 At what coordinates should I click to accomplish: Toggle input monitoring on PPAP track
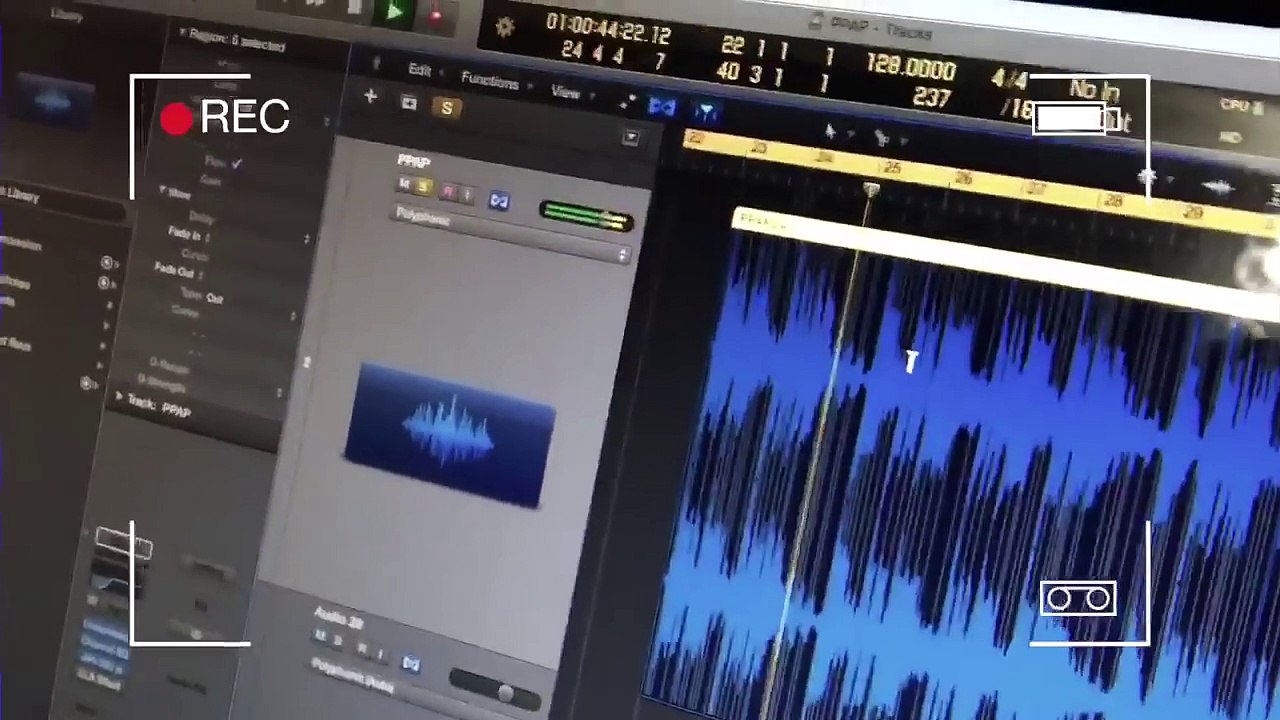[465, 193]
